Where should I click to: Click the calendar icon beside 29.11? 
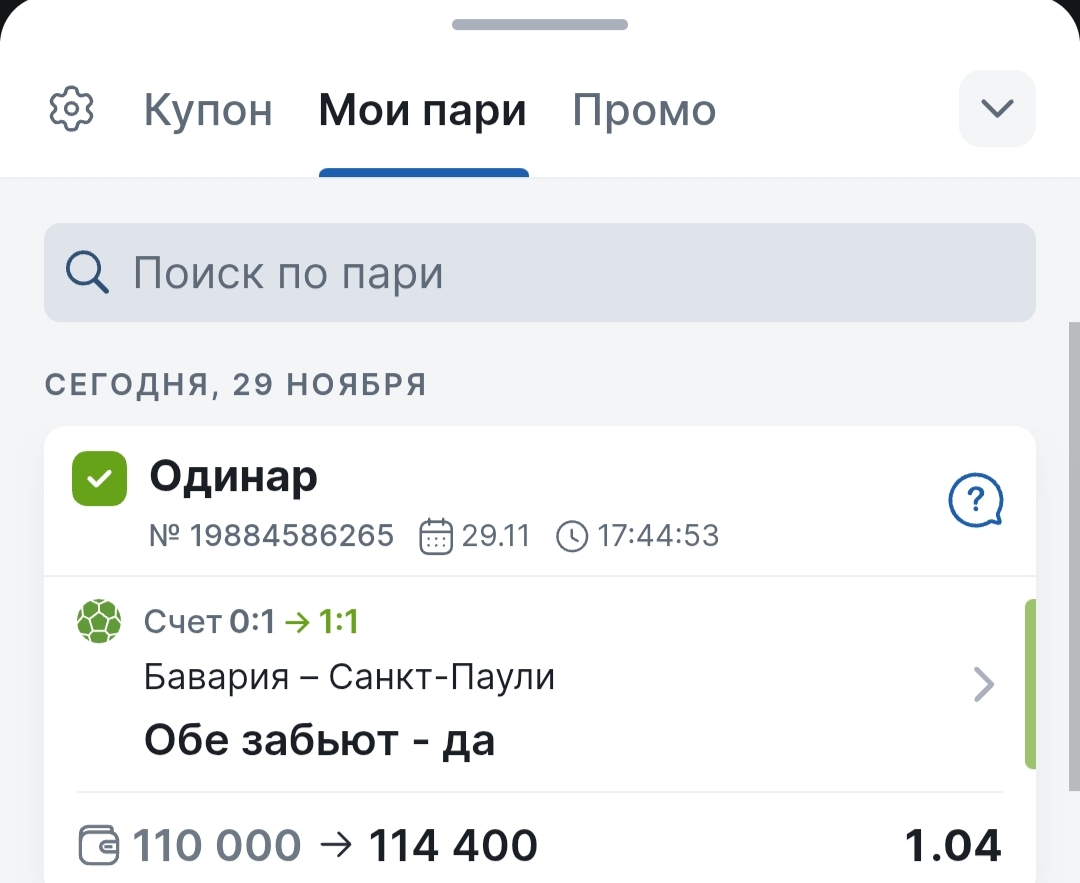pyautogui.click(x=436, y=536)
